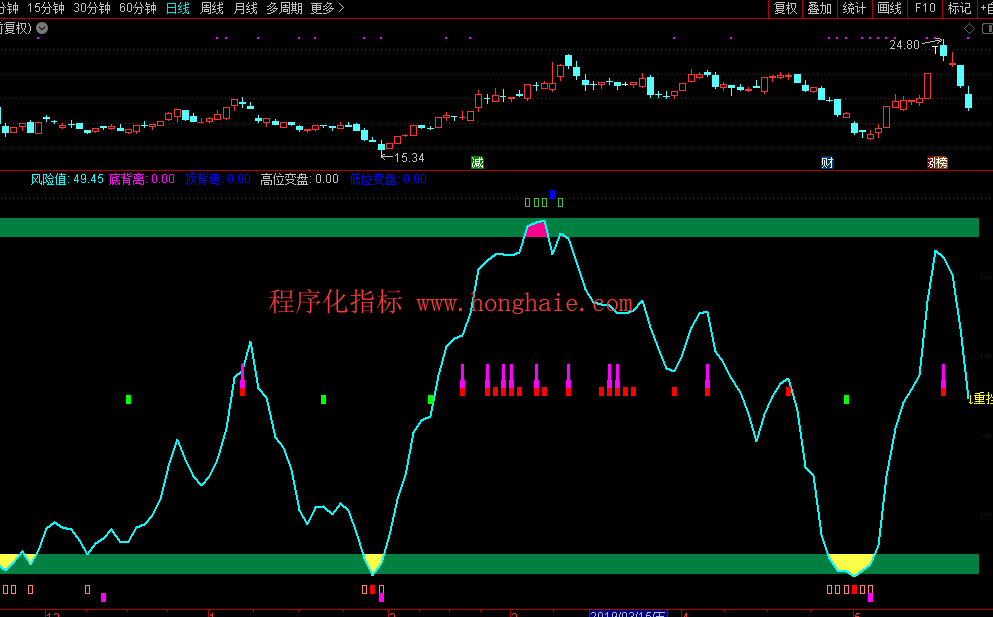The image size is (993, 617).
Task: Open the 复权 adjustment toolbar option
Action: pyautogui.click(x=785, y=8)
